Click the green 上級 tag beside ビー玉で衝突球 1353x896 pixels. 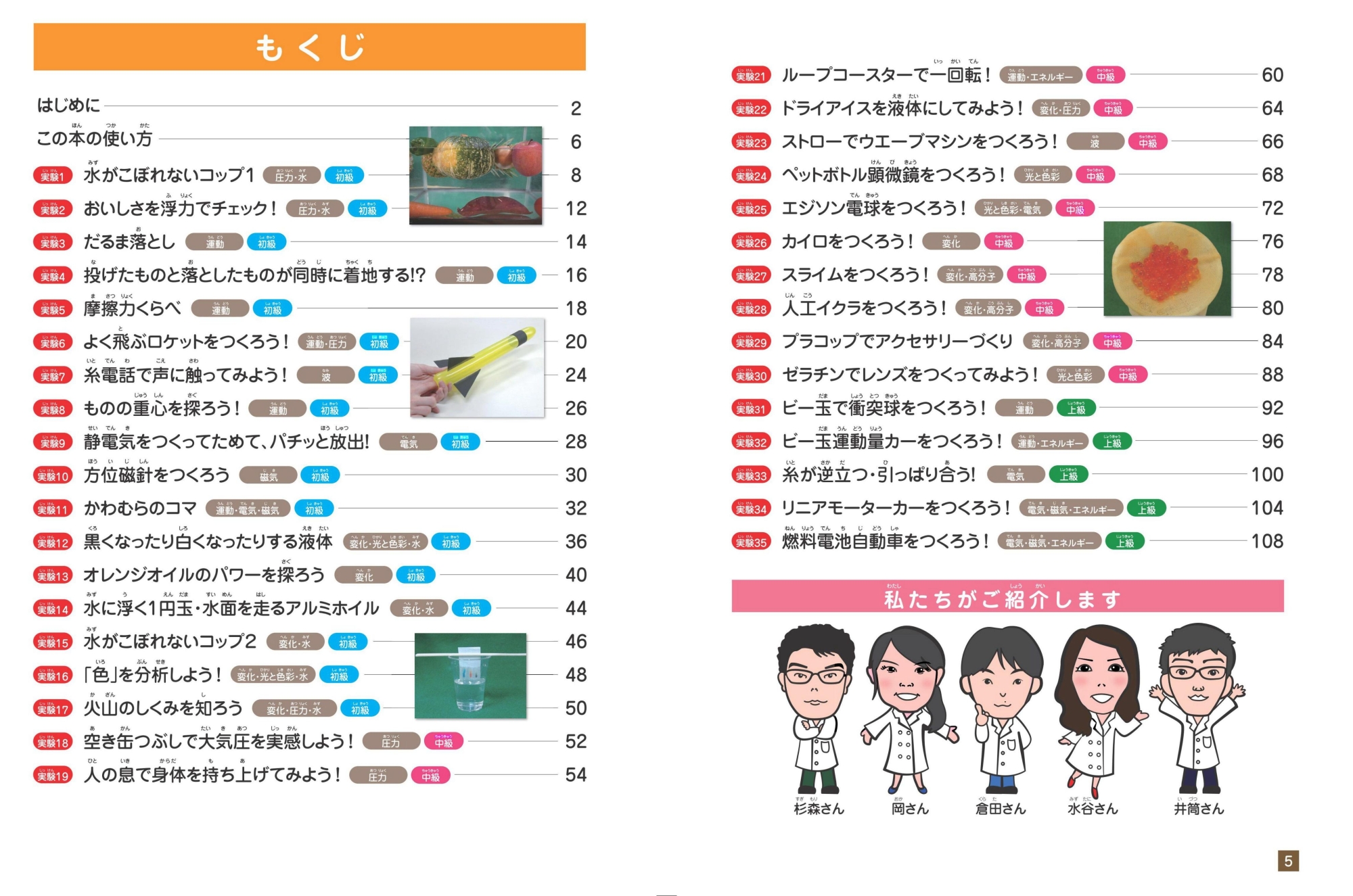[1076, 408]
